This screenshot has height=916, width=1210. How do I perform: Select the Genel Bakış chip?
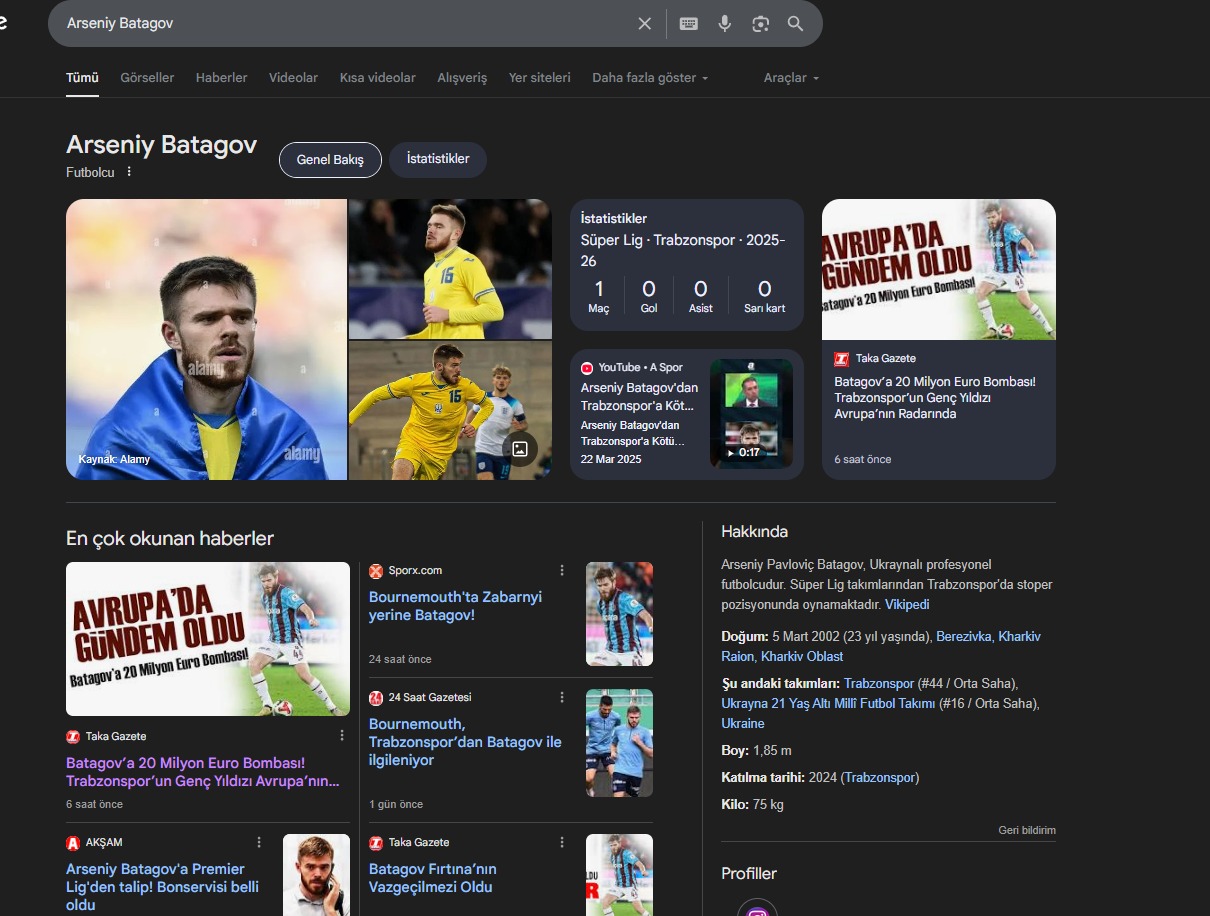click(330, 160)
